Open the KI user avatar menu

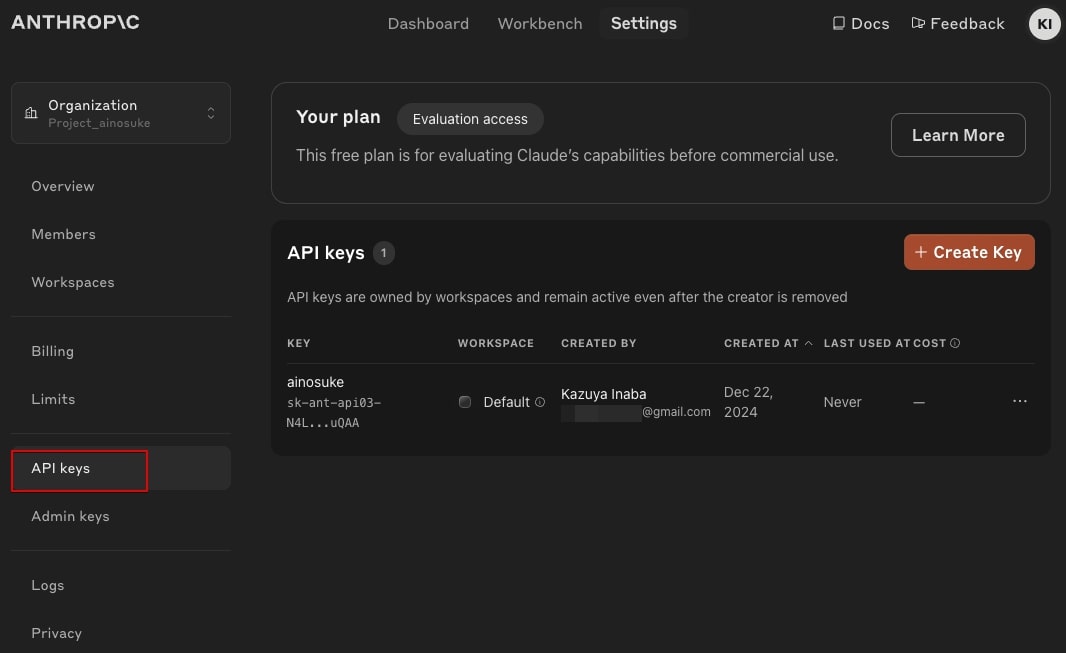coord(1044,24)
